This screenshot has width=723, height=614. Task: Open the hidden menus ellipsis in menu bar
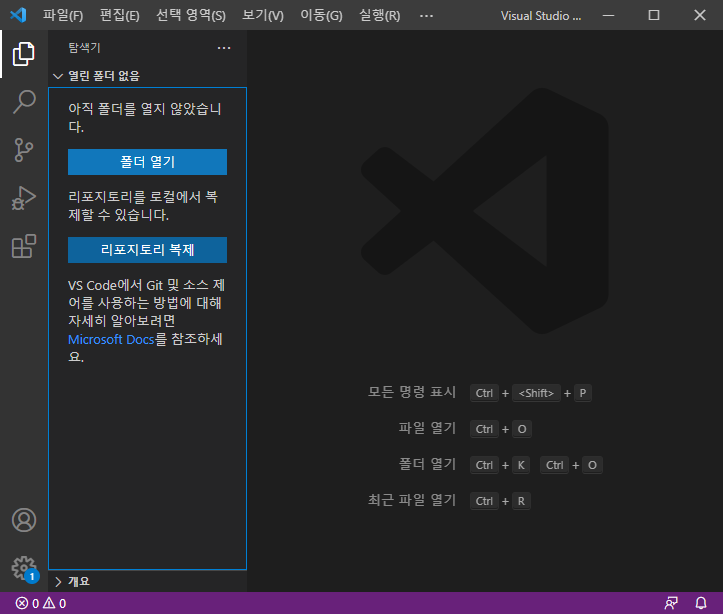[x=427, y=16]
